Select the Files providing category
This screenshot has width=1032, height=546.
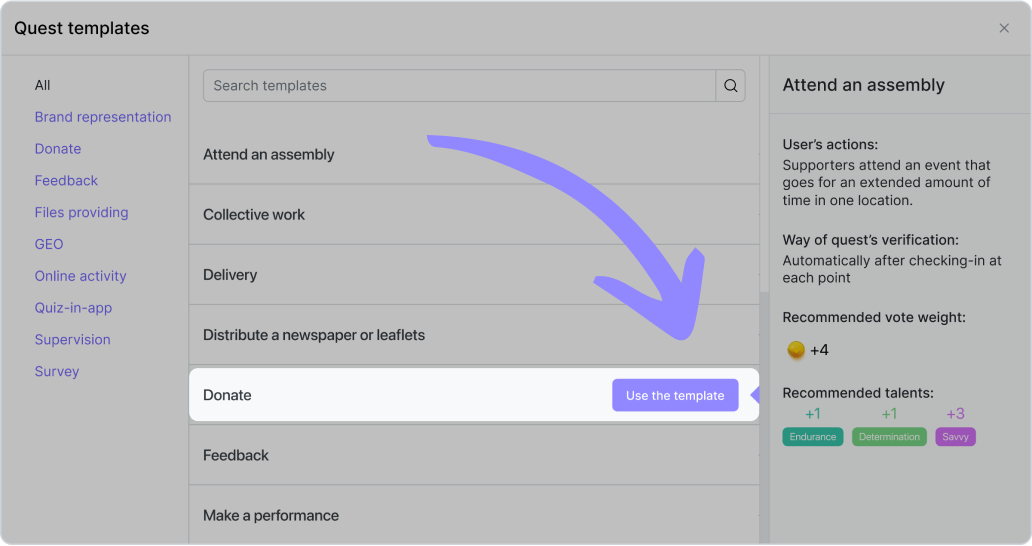click(81, 212)
